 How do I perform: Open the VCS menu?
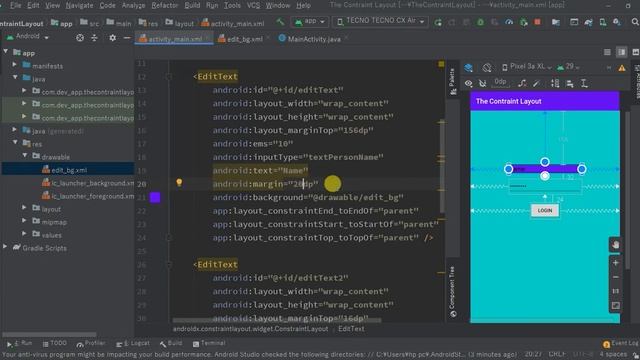(x=253, y=6)
